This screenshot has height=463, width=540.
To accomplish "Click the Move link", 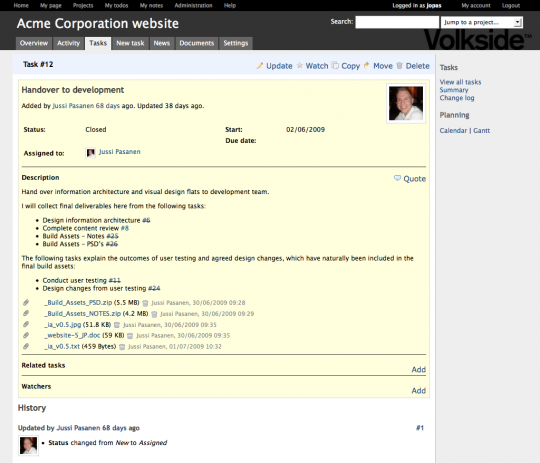I will (383, 66).
